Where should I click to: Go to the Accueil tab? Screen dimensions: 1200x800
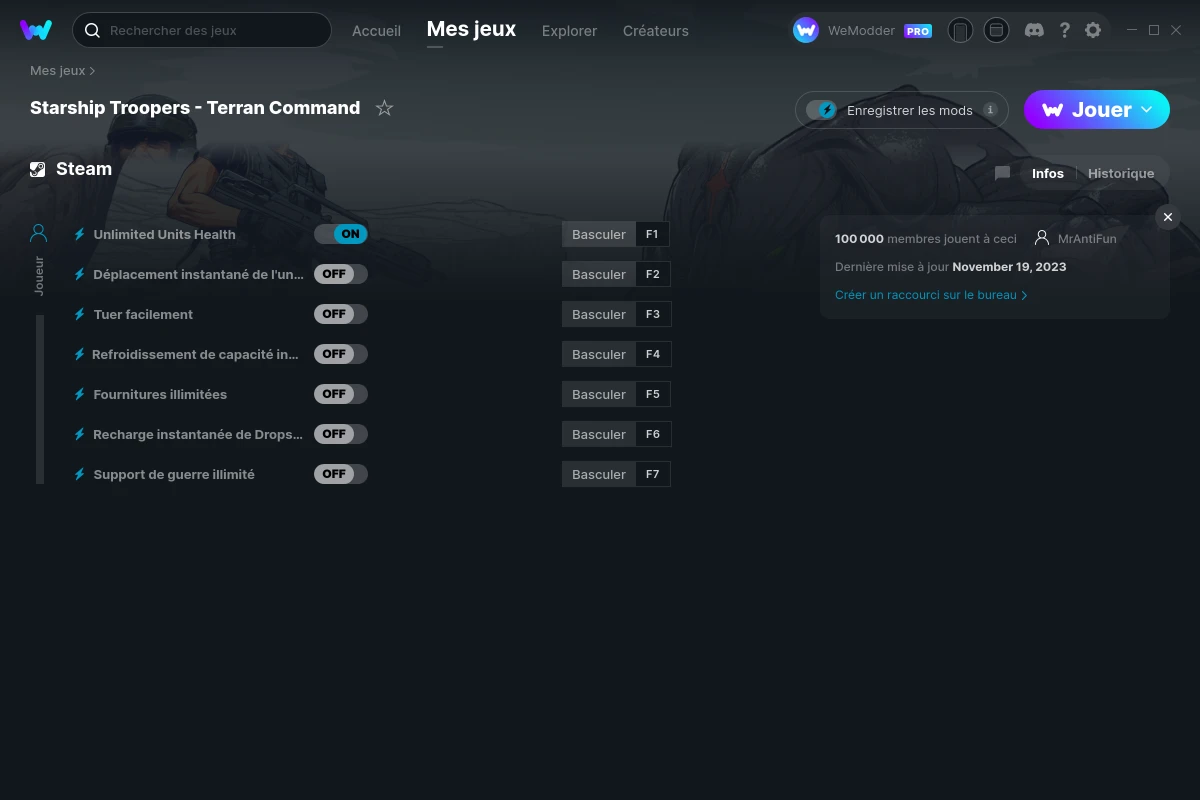click(x=376, y=31)
